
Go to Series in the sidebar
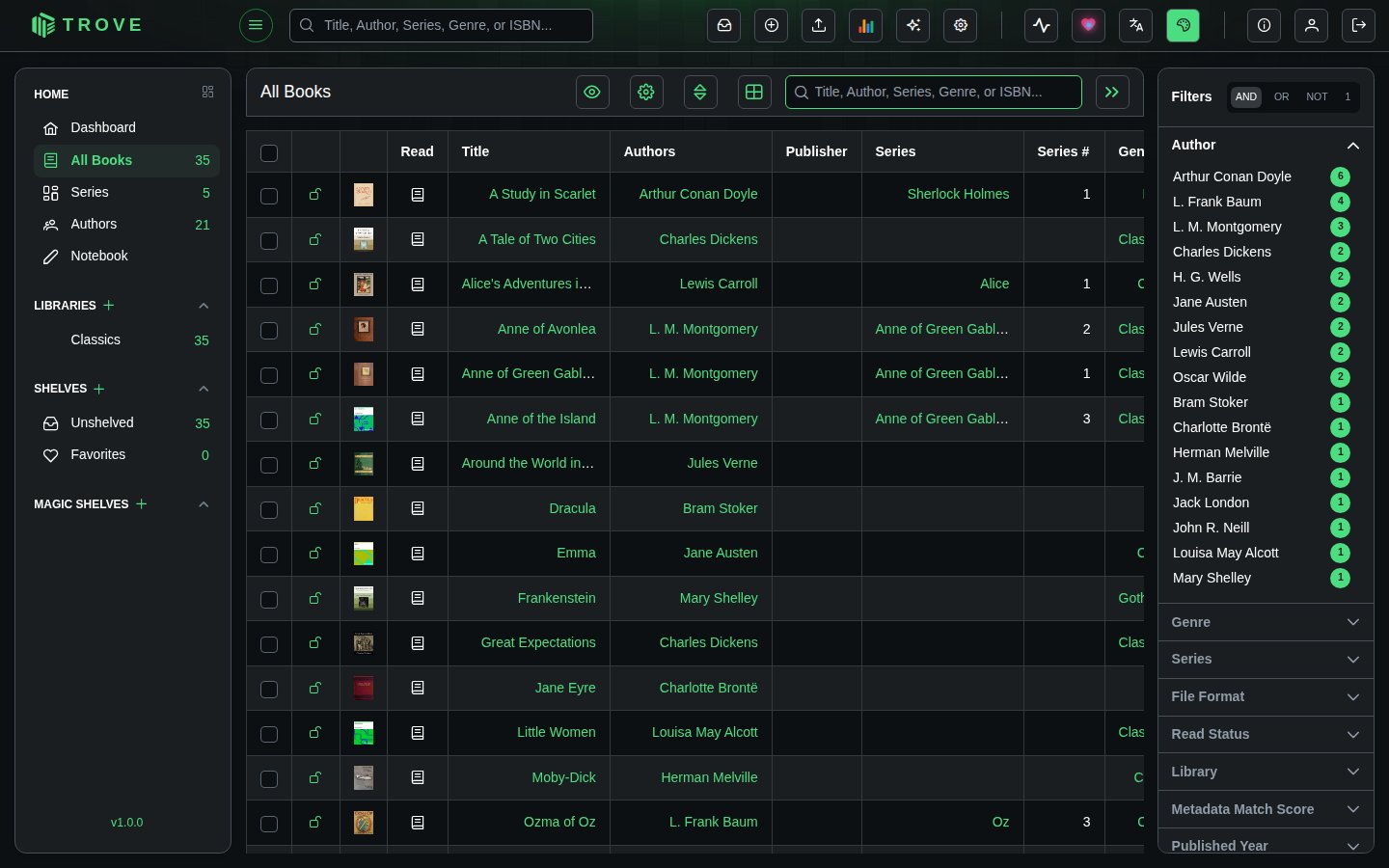click(x=126, y=193)
